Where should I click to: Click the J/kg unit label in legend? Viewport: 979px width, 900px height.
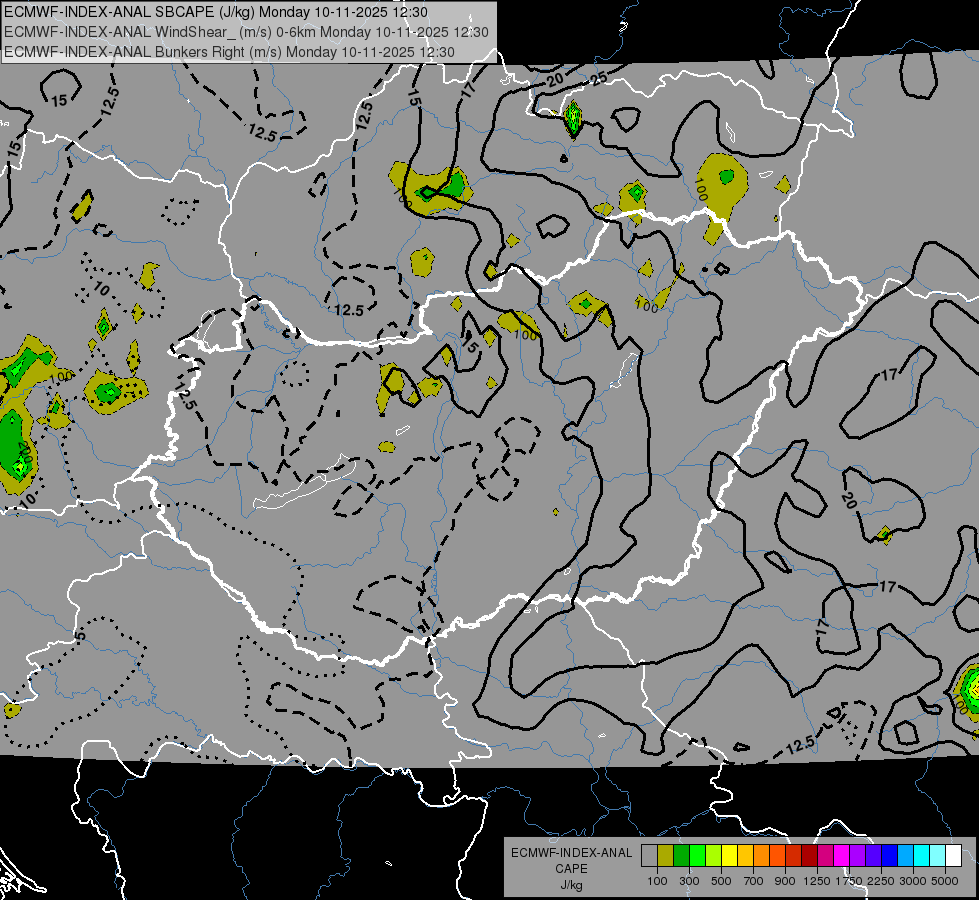point(571,885)
